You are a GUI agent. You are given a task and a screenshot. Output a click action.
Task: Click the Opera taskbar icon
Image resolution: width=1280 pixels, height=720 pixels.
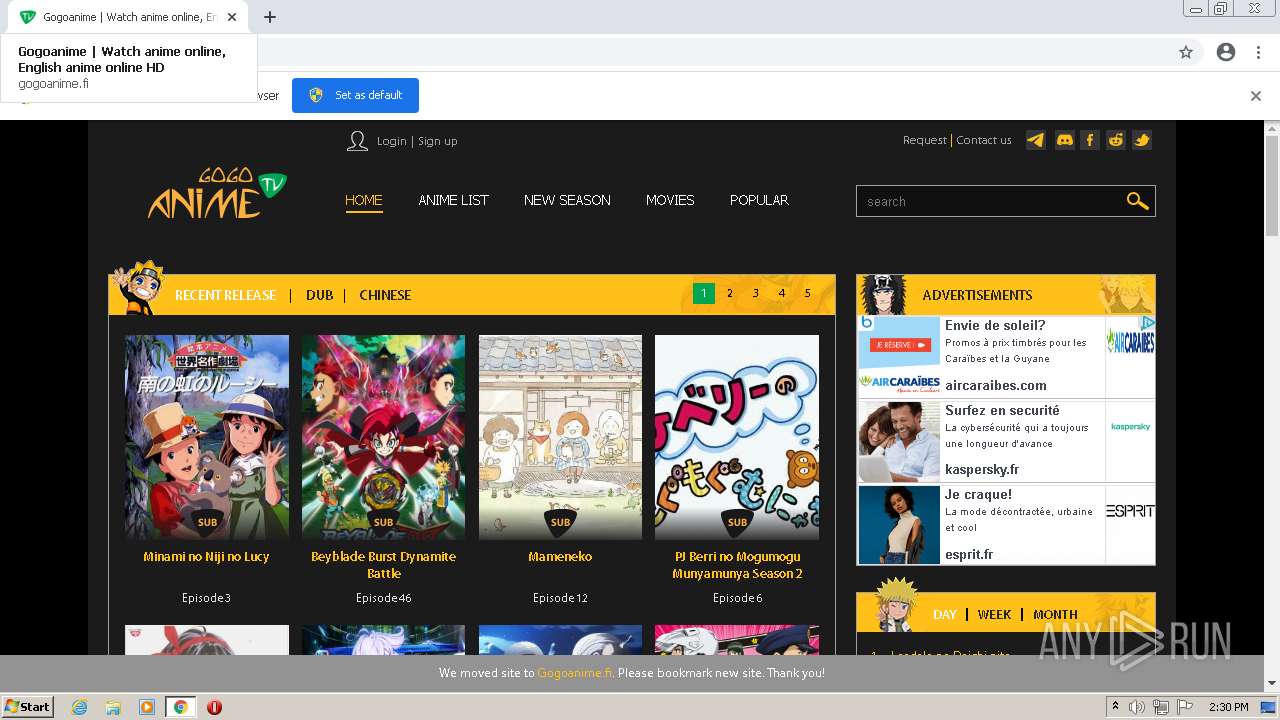pyautogui.click(x=214, y=707)
